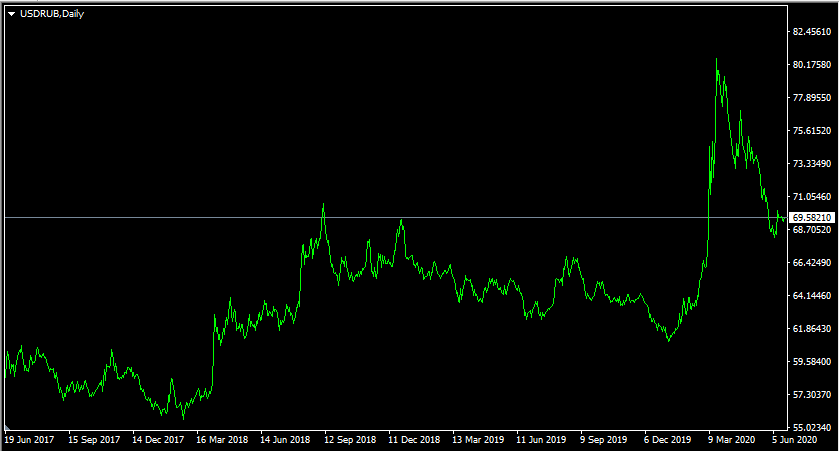Viewport: 840px width, 451px height.
Task: Click the 59.58400 price axis label
Action: (x=812, y=362)
